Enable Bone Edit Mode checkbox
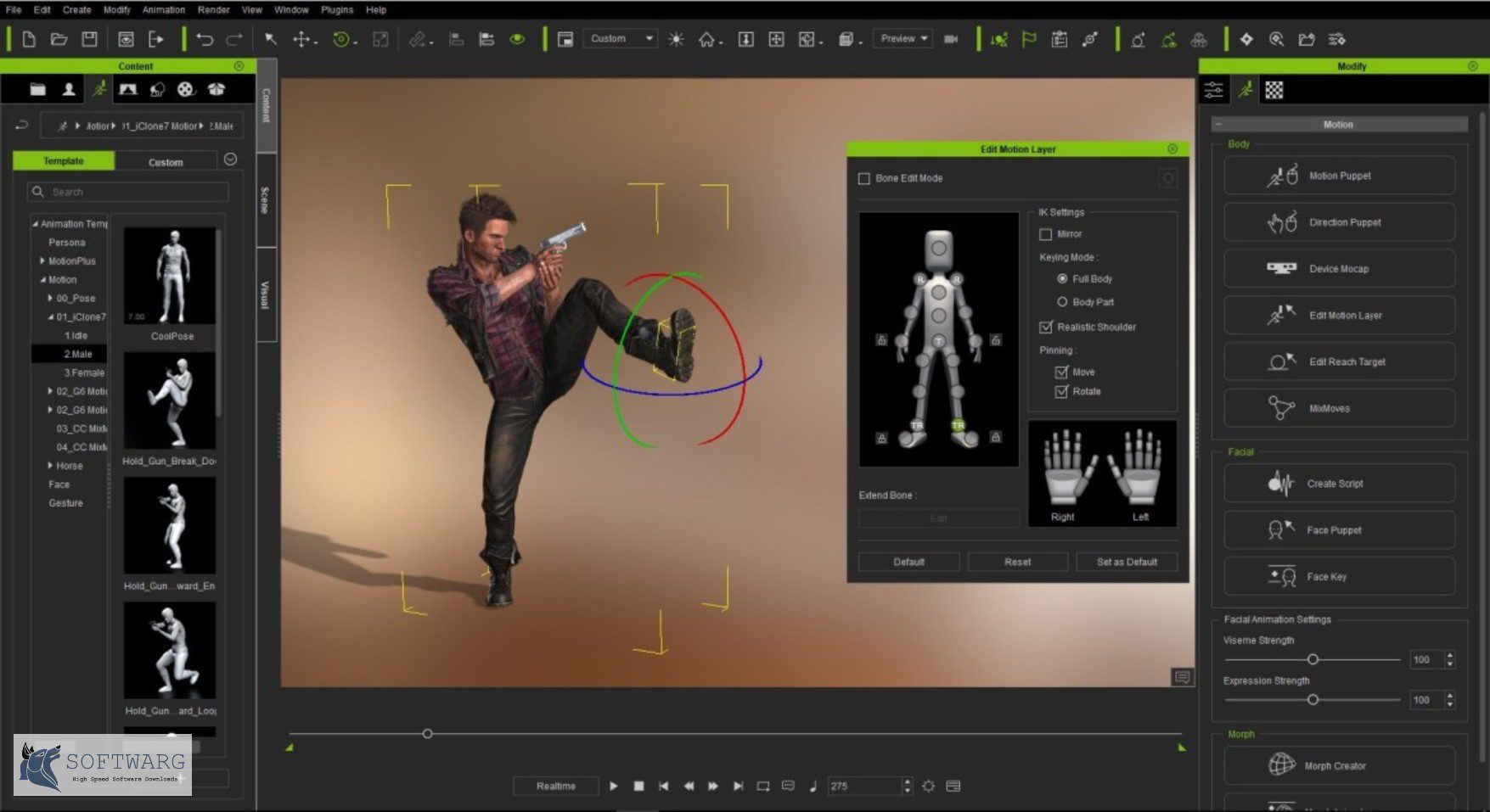1490x812 pixels. (864, 178)
